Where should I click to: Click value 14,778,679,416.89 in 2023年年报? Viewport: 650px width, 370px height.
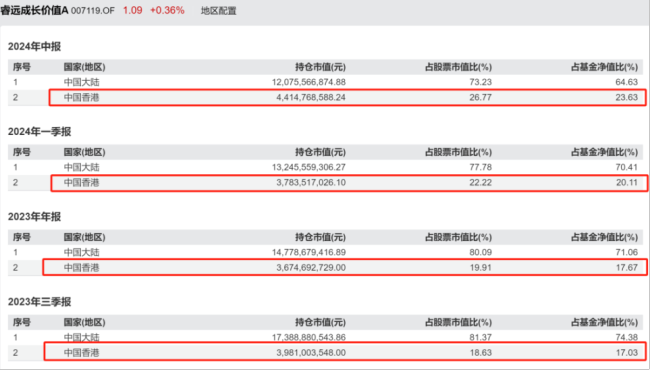point(309,252)
